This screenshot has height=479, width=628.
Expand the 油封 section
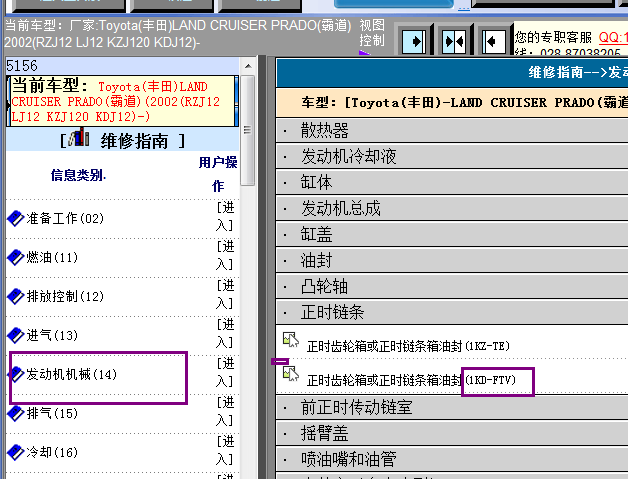(452, 260)
